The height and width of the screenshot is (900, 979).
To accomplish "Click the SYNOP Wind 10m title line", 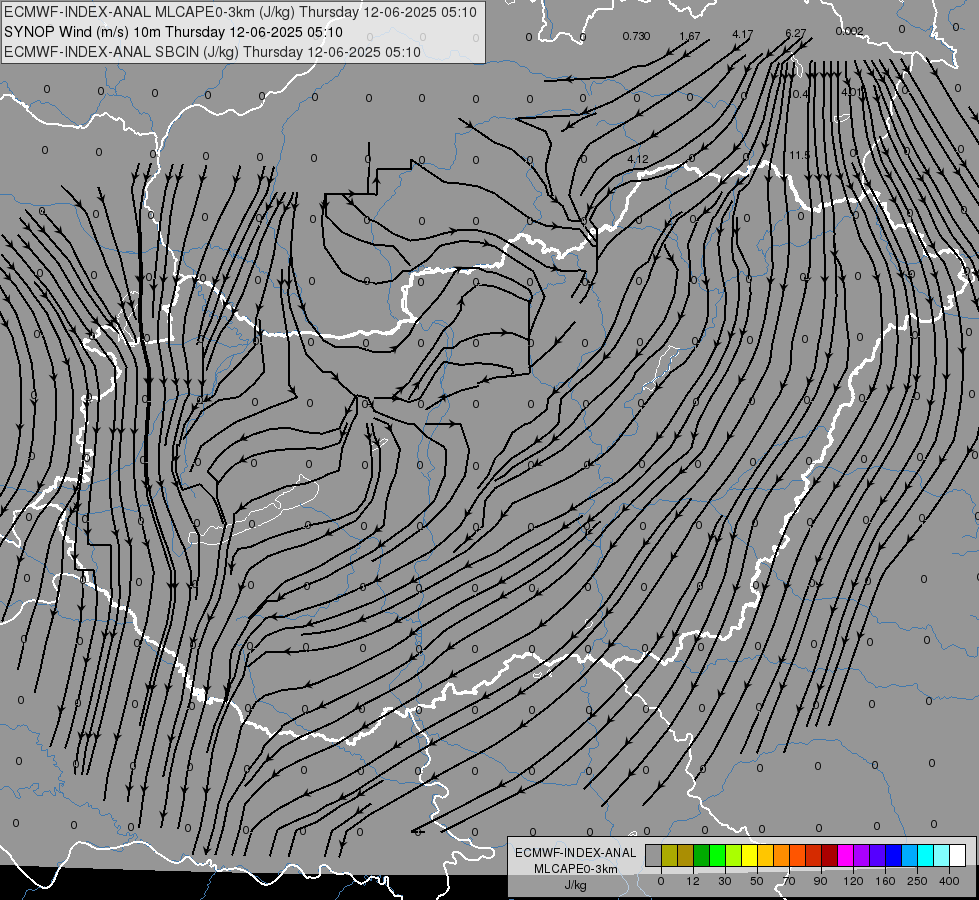I will [173, 32].
